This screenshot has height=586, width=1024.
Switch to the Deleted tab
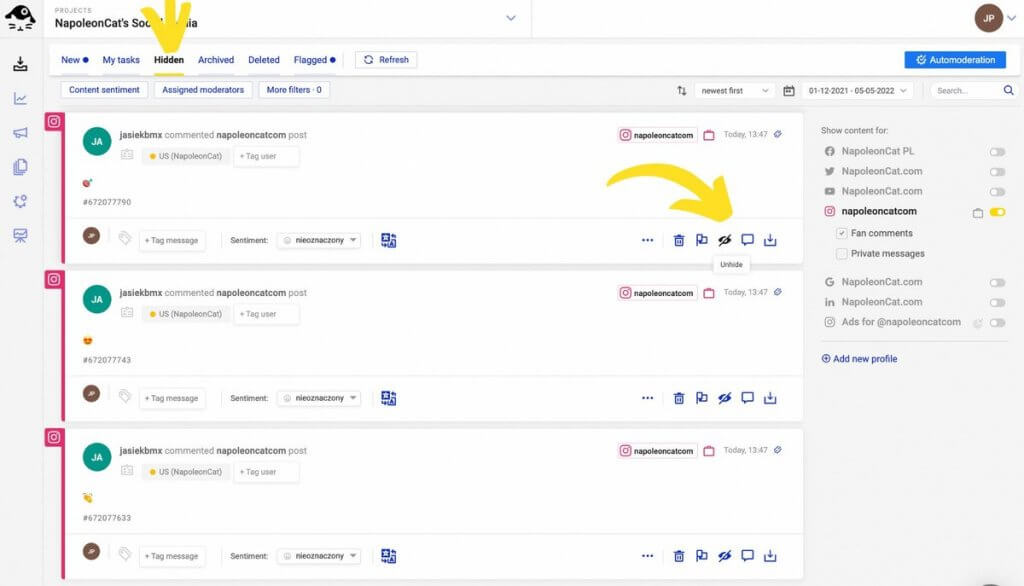(x=264, y=60)
